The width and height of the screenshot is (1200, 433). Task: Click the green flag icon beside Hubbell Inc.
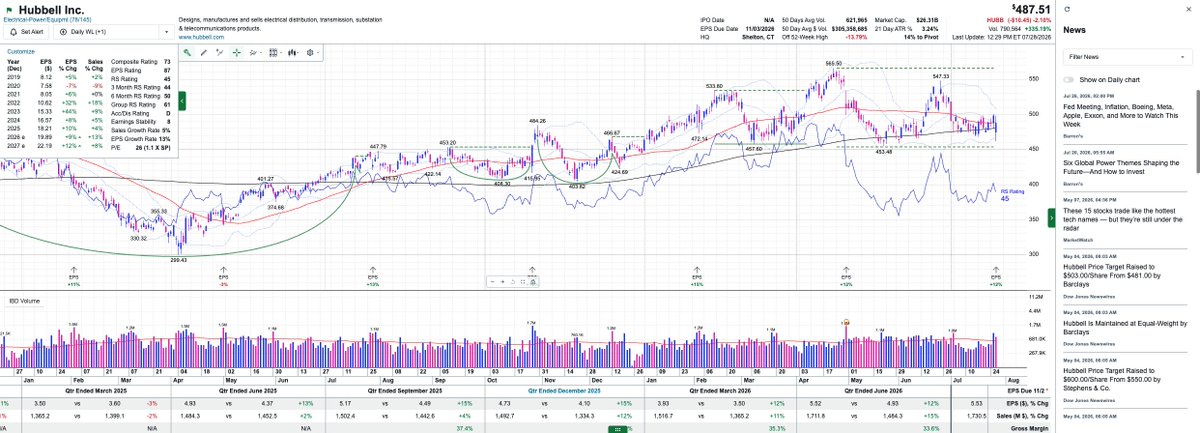pyautogui.click(x=9, y=10)
